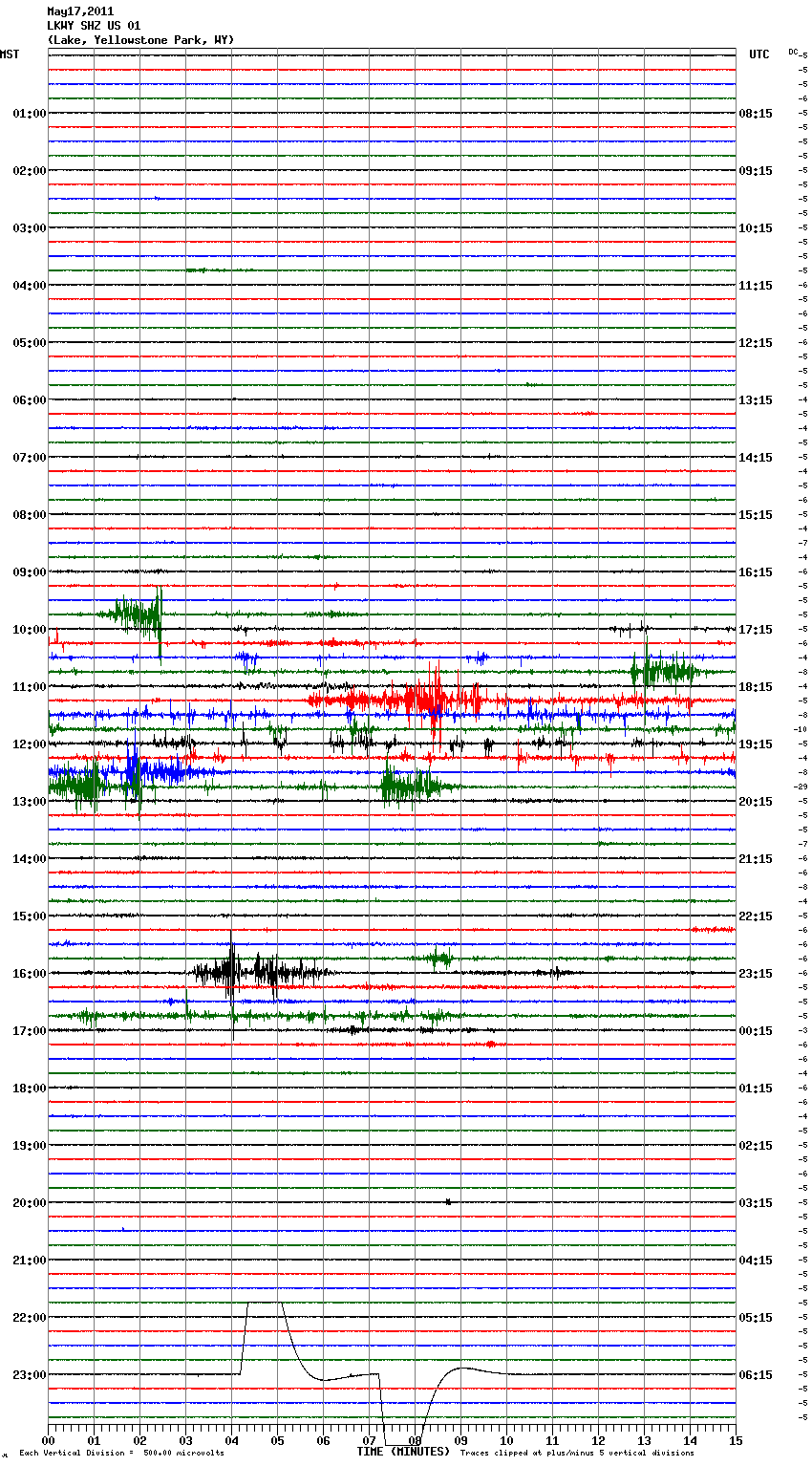This screenshot has width=812, height=1466.
Task: Select the 14:00 MST time label
Action: coord(29,859)
